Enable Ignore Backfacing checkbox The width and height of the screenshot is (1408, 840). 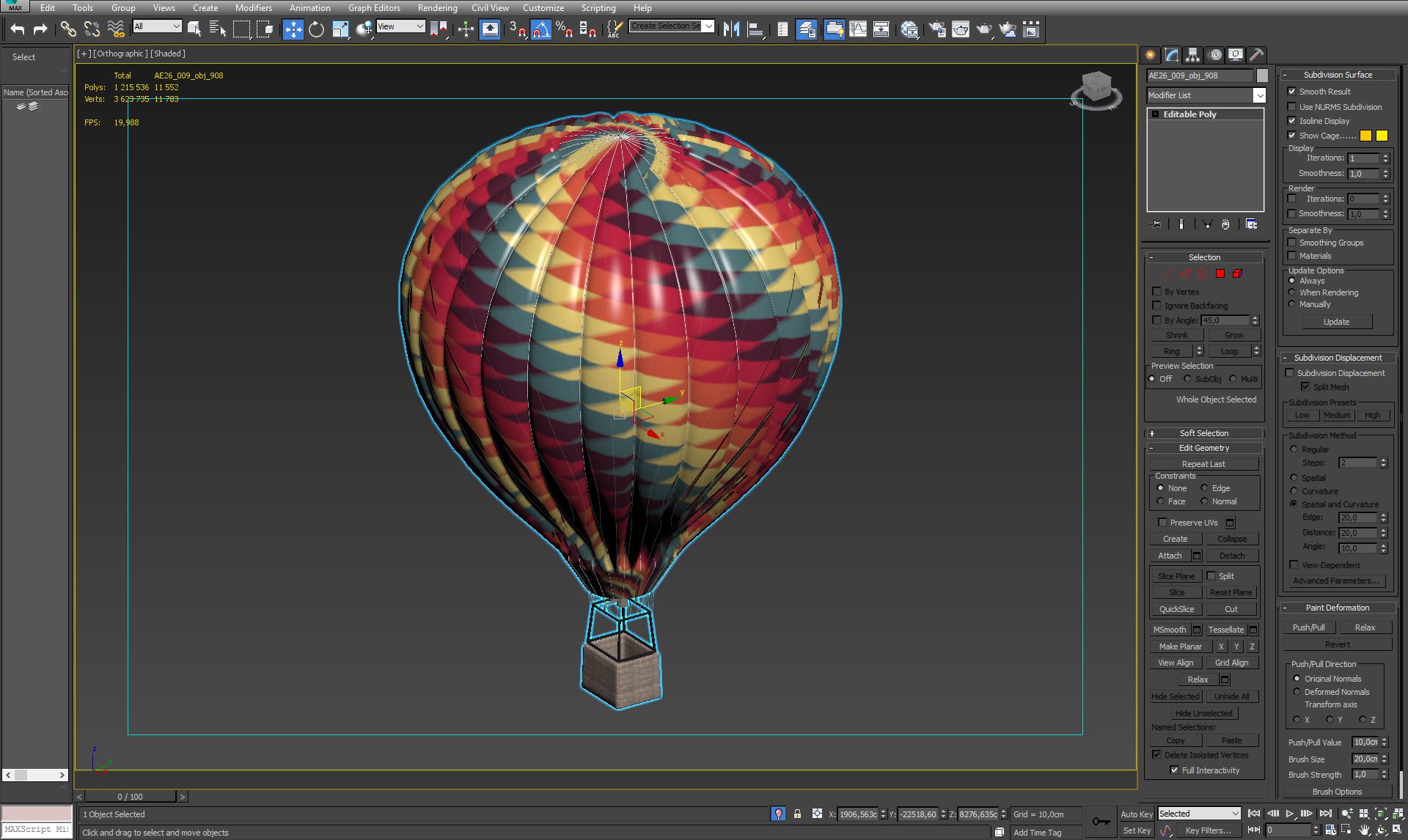point(1157,306)
